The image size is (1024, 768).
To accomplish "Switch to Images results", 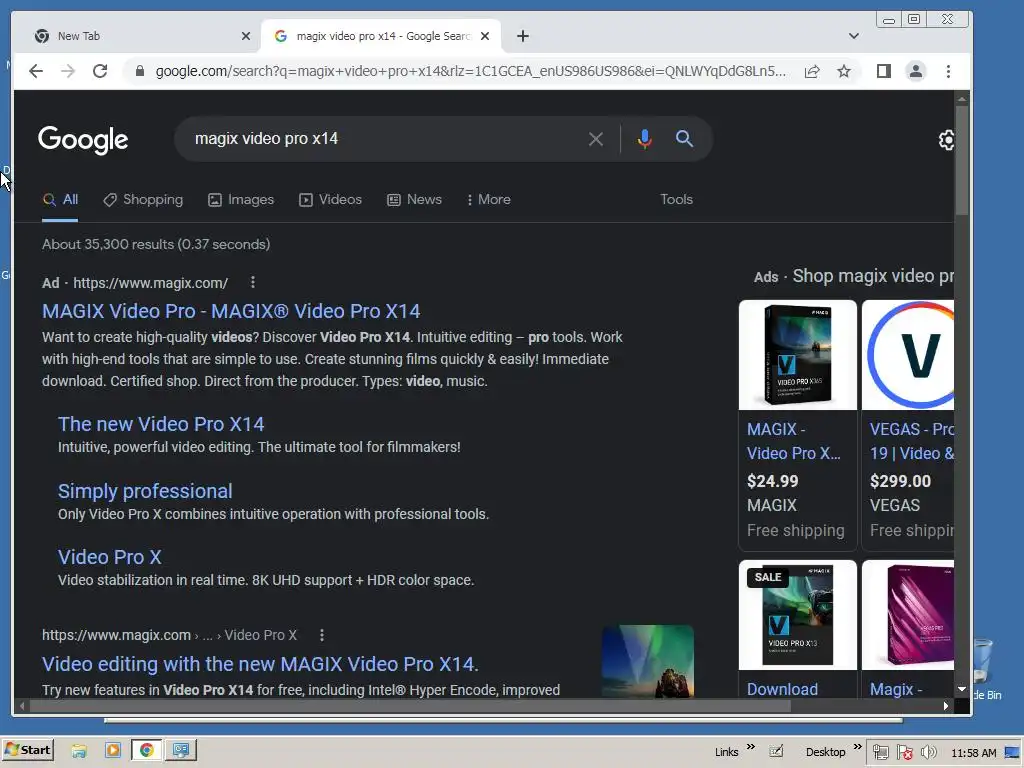I will coord(241,200).
